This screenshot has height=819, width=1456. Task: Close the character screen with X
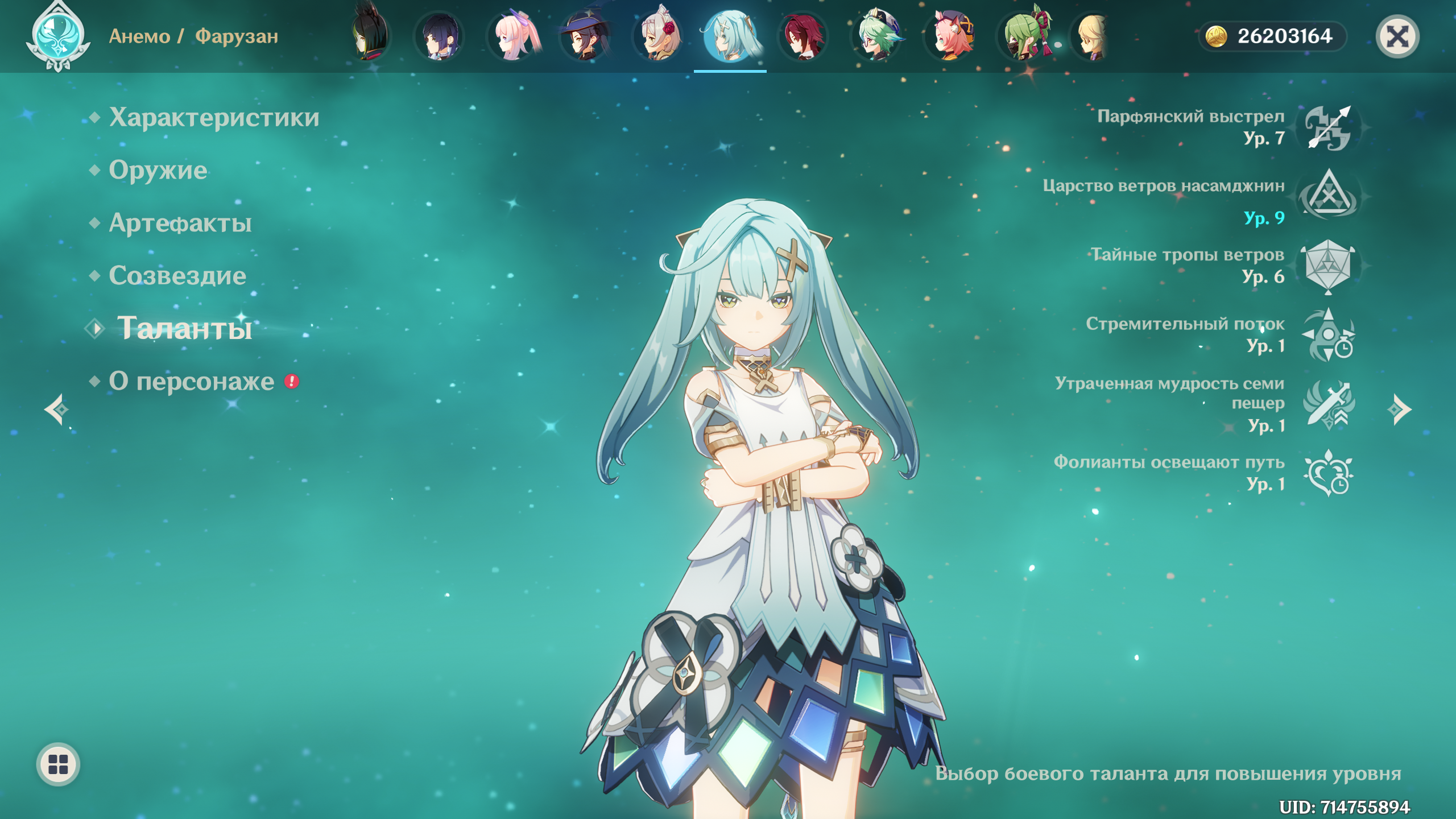(x=1397, y=36)
